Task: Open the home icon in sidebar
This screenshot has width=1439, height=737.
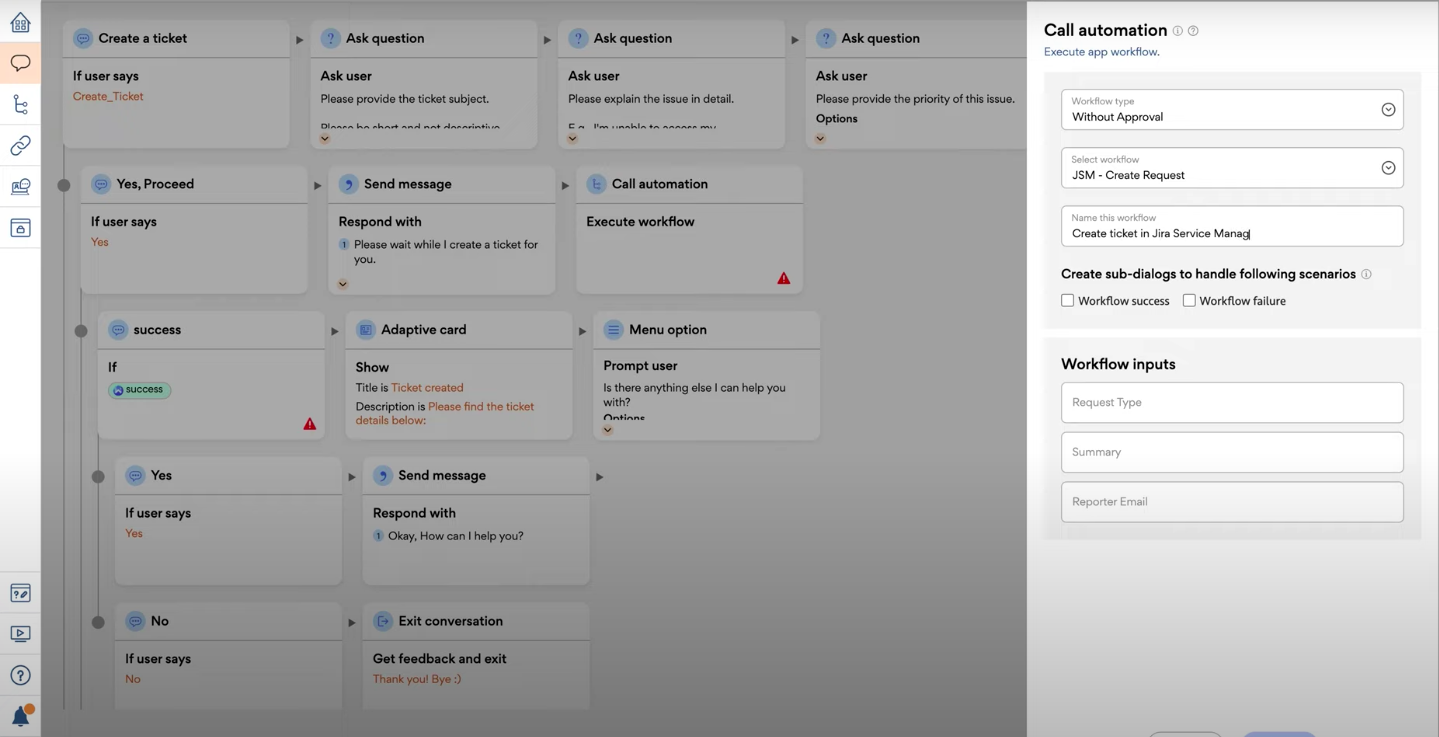Action: (x=20, y=22)
